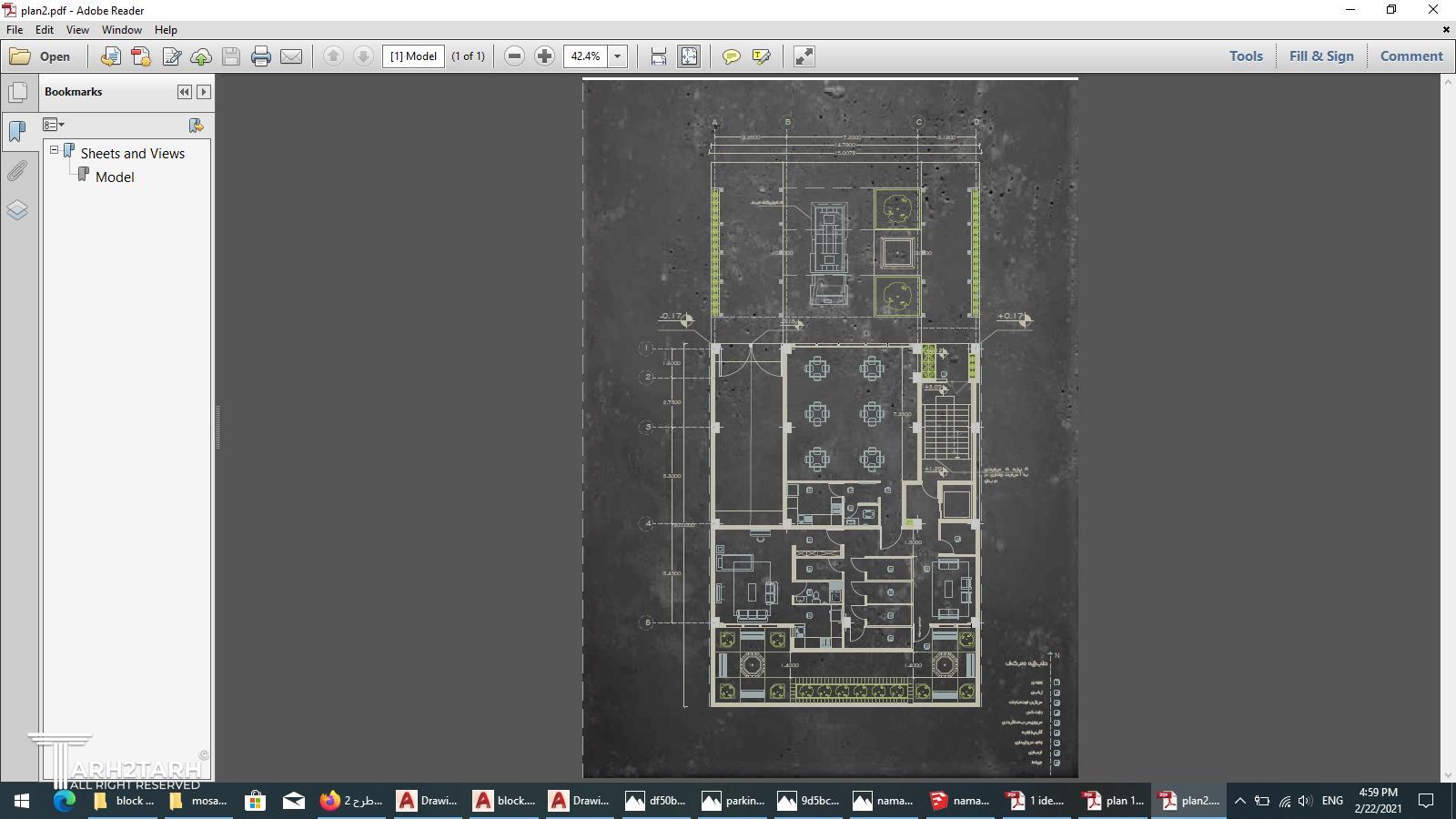Toggle fit one full page view
This screenshot has width=1456, height=819.
689,56
